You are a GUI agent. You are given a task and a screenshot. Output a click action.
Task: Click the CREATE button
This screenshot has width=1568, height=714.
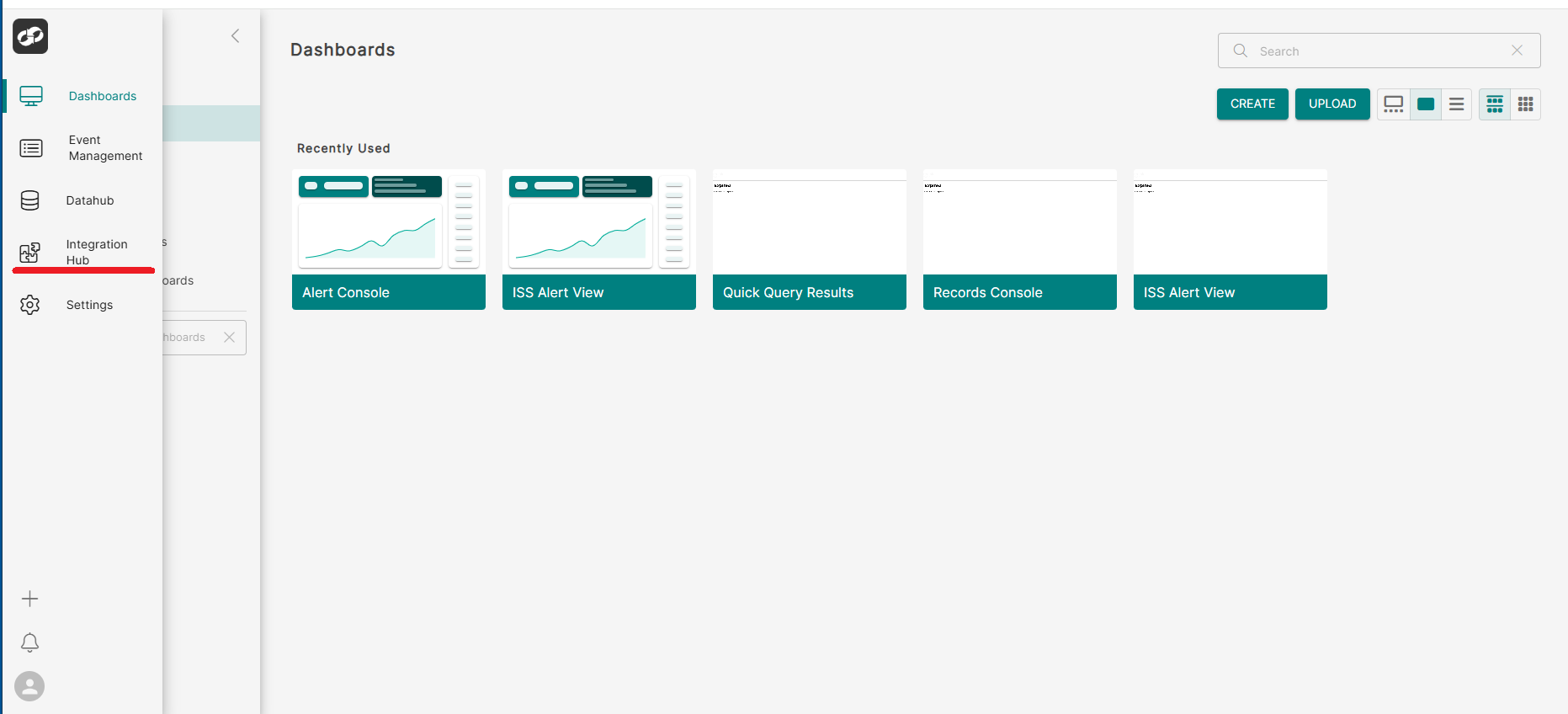tap(1252, 104)
